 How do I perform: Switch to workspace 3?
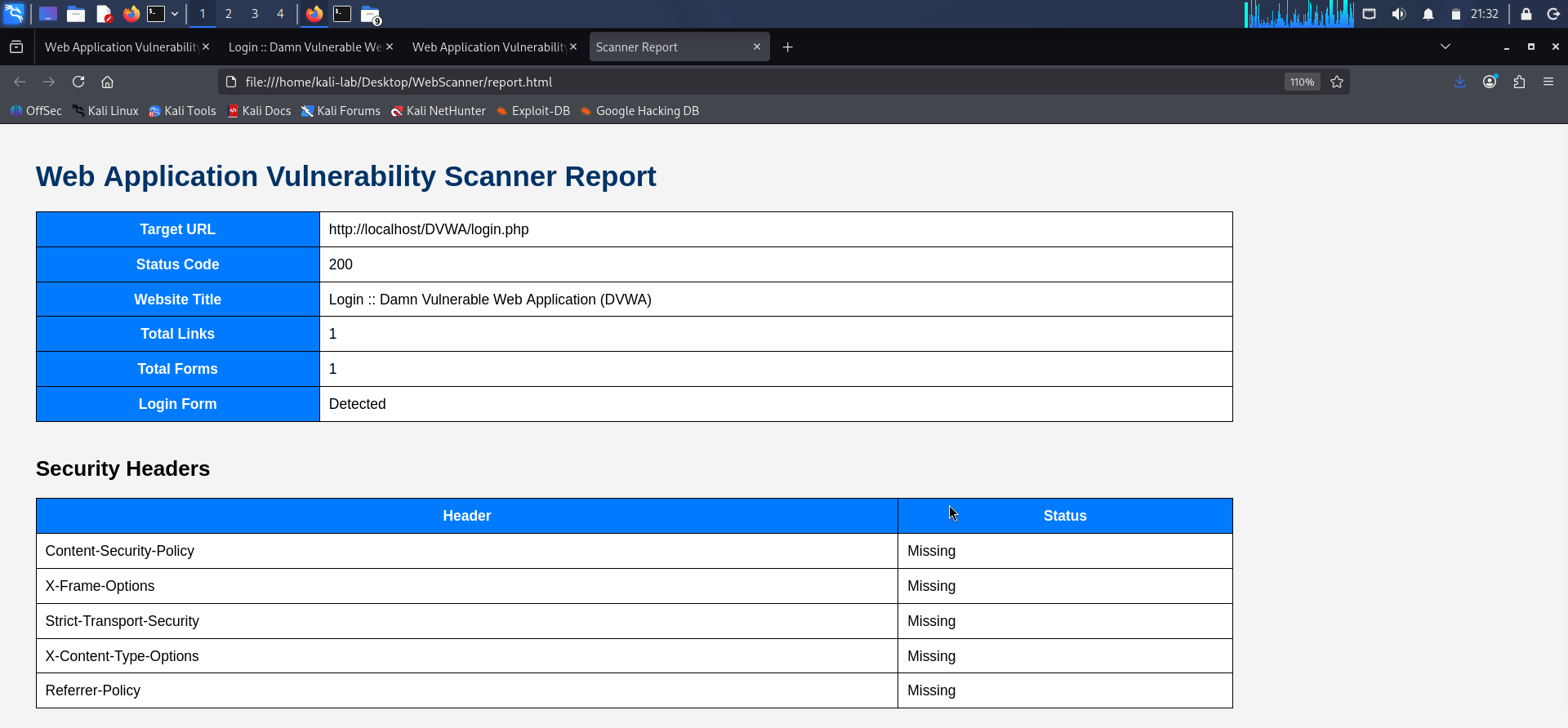pyautogui.click(x=255, y=14)
